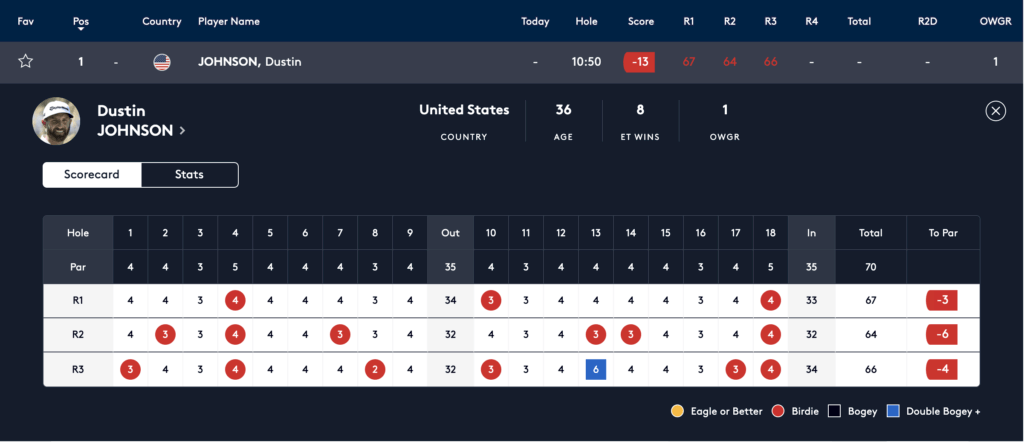The width and height of the screenshot is (1024, 442).
Task: Click the R2 To Par -6 badge
Action: click(x=942, y=335)
